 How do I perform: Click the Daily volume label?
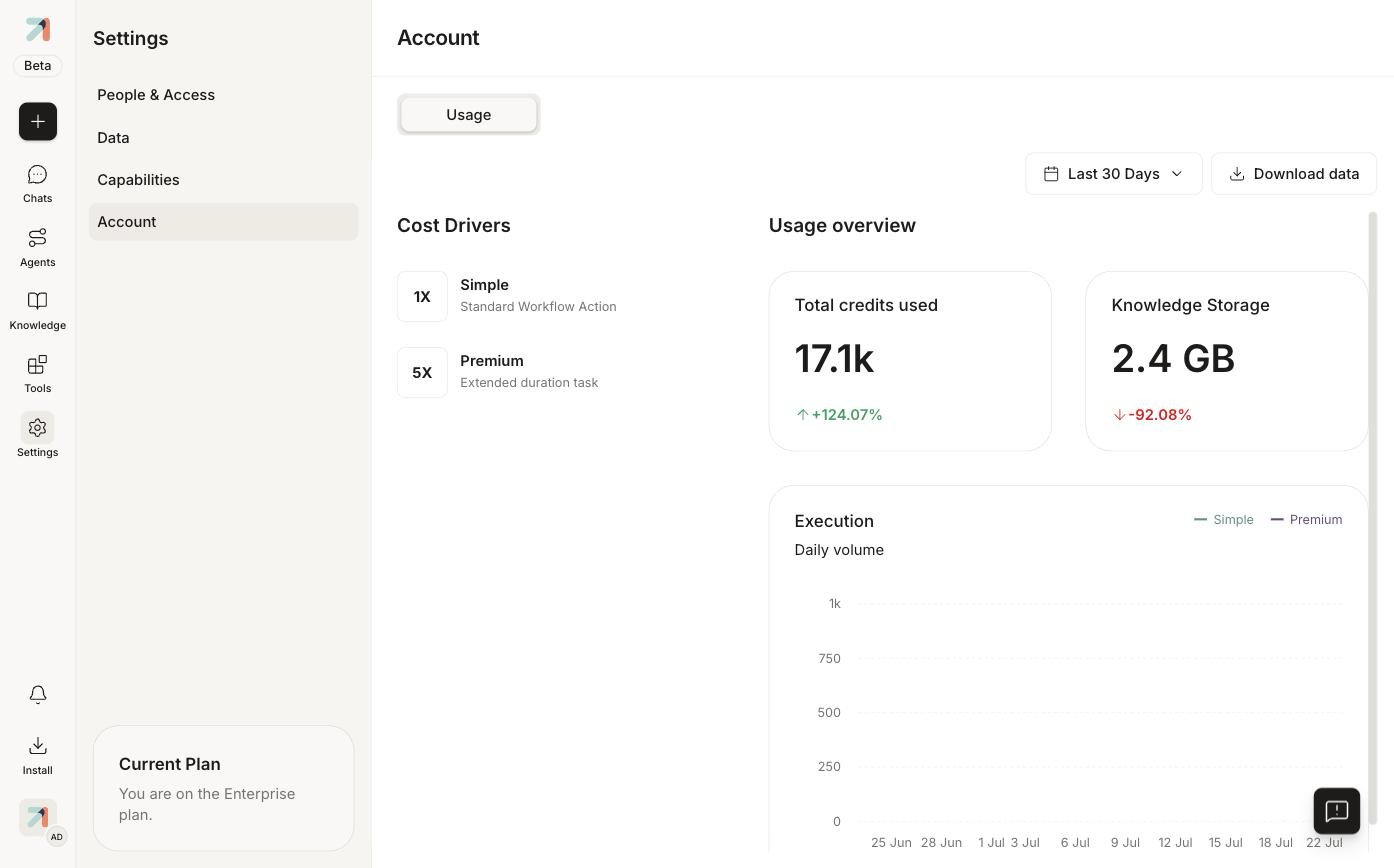[x=839, y=550]
